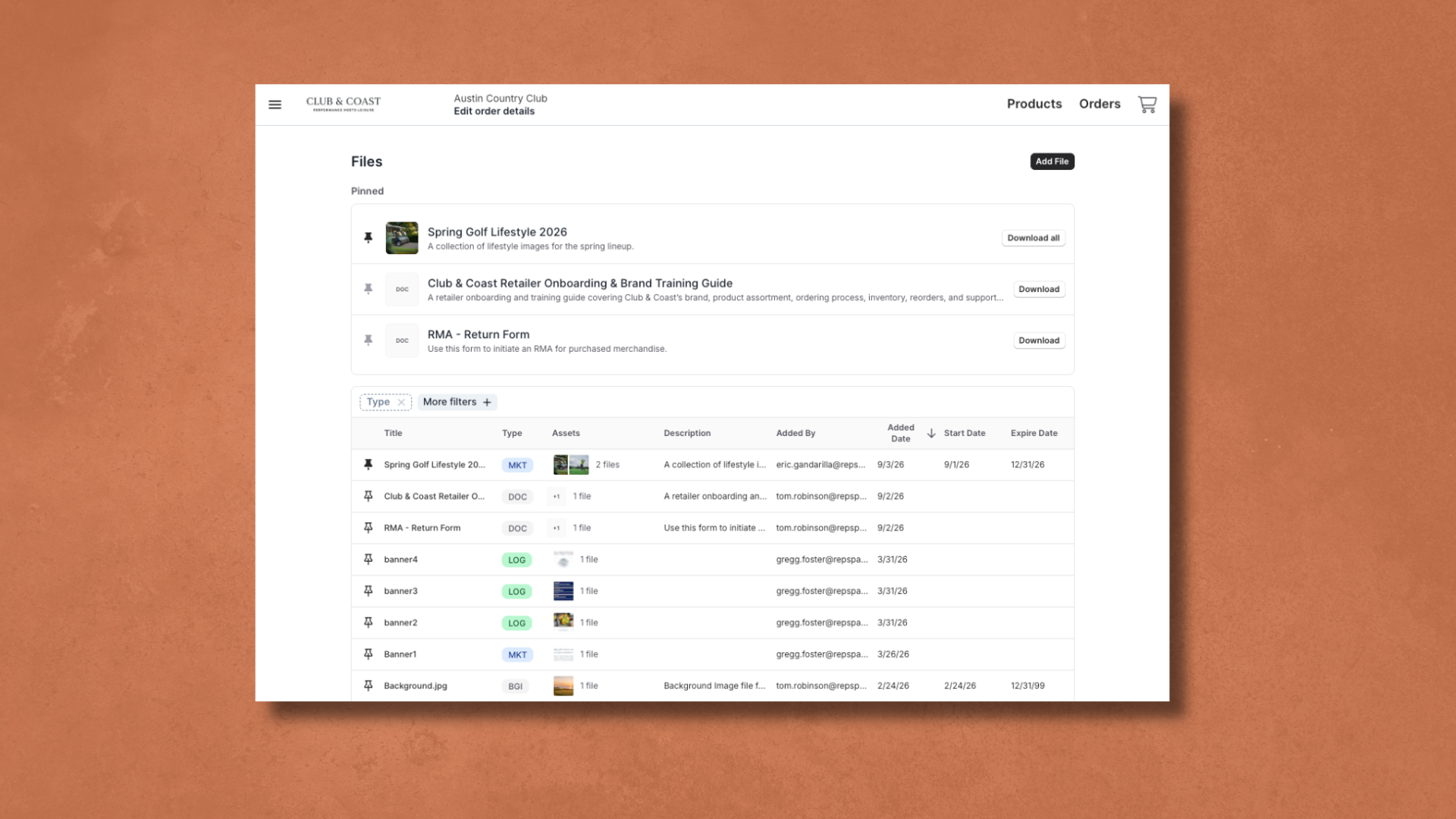Click the 3/26/26 added date cell
This screenshot has width=1456, height=819.
893,654
